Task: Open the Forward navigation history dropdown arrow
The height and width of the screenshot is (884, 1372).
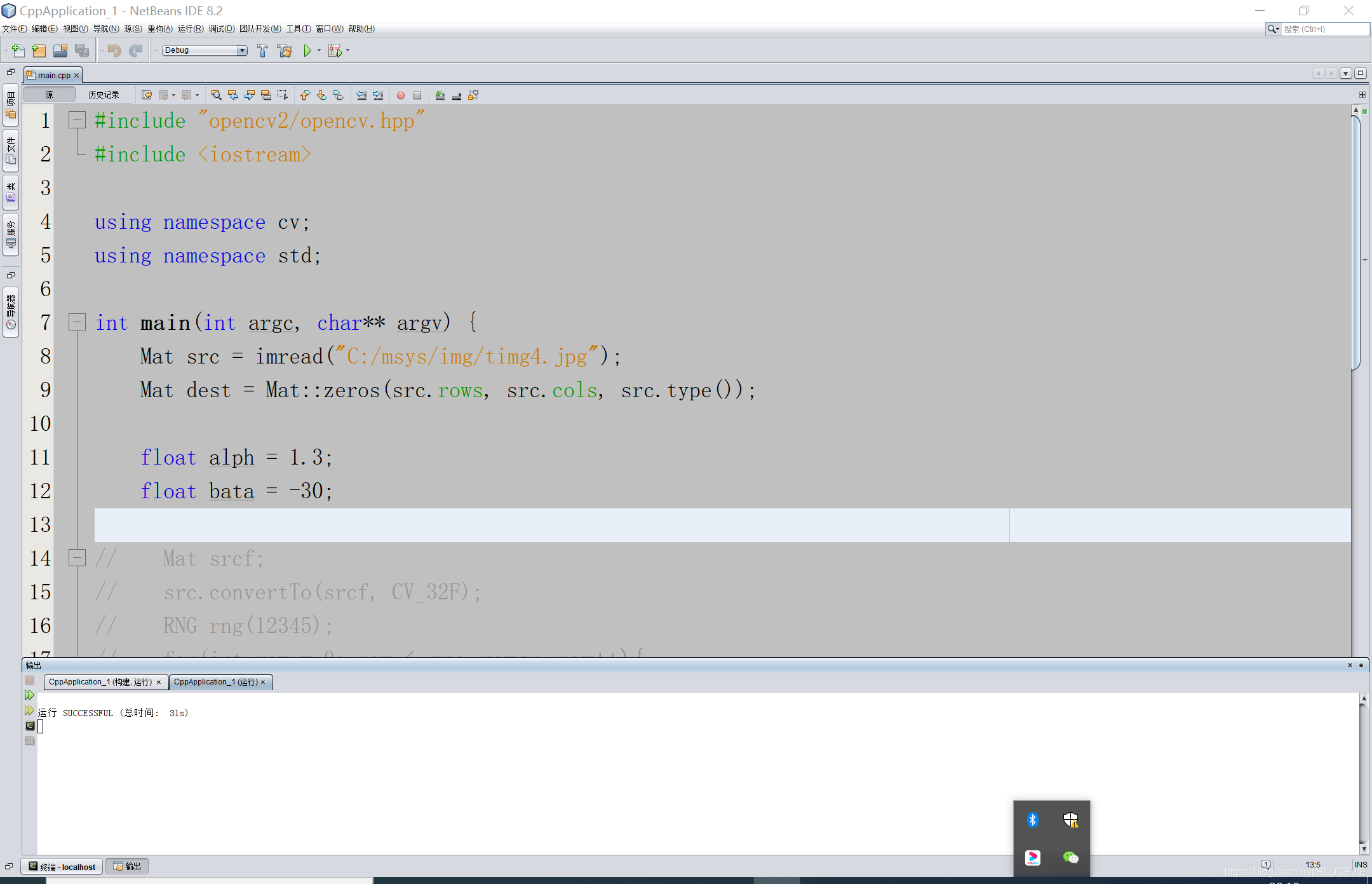Action: tap(197, 95)
